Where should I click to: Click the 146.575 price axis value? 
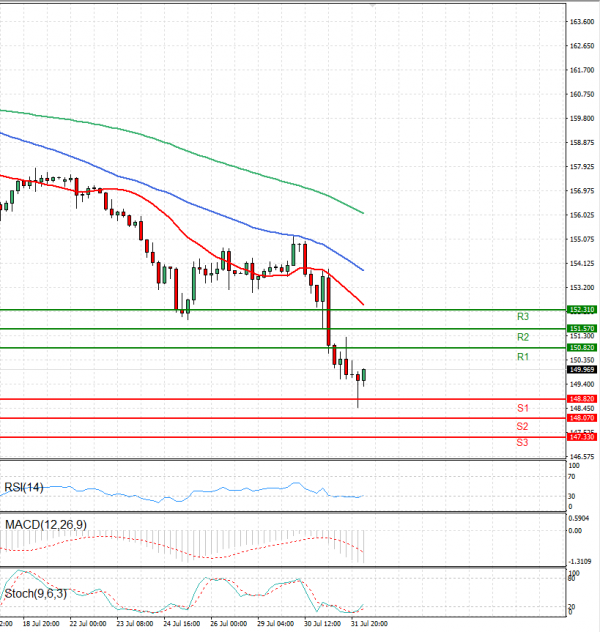pyautogui.click(x=582, y=457)
